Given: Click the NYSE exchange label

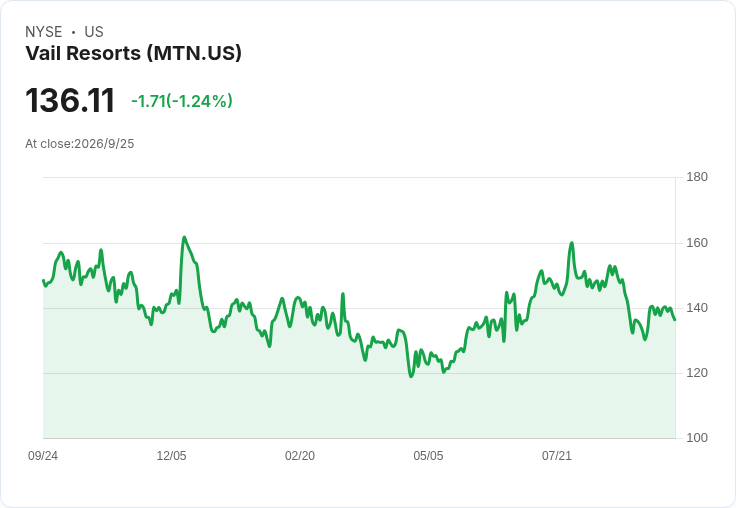Looking at the screenshot, I should coord(44,32).
